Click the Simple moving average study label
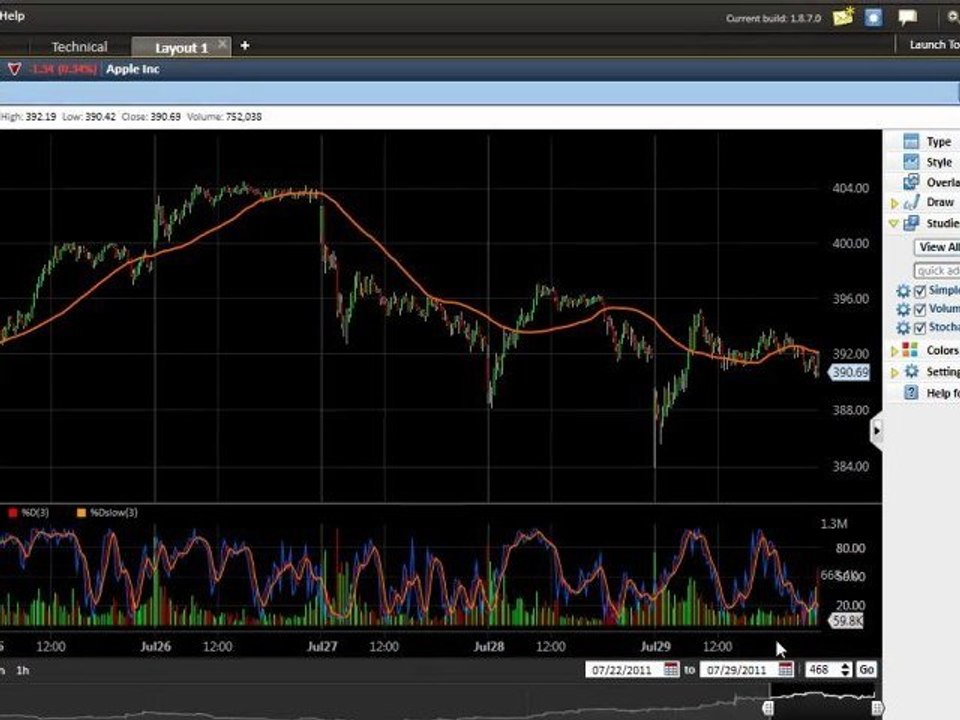 point(944,290)
